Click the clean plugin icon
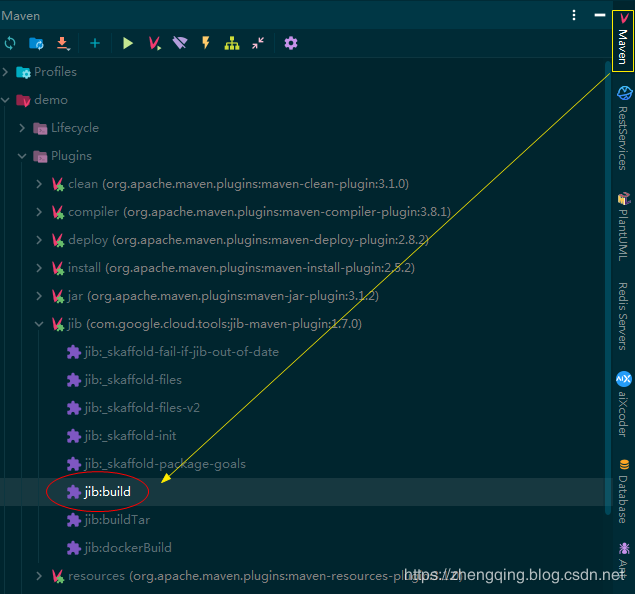This screenshot has height=594, width=635. [x=58, y=184]
